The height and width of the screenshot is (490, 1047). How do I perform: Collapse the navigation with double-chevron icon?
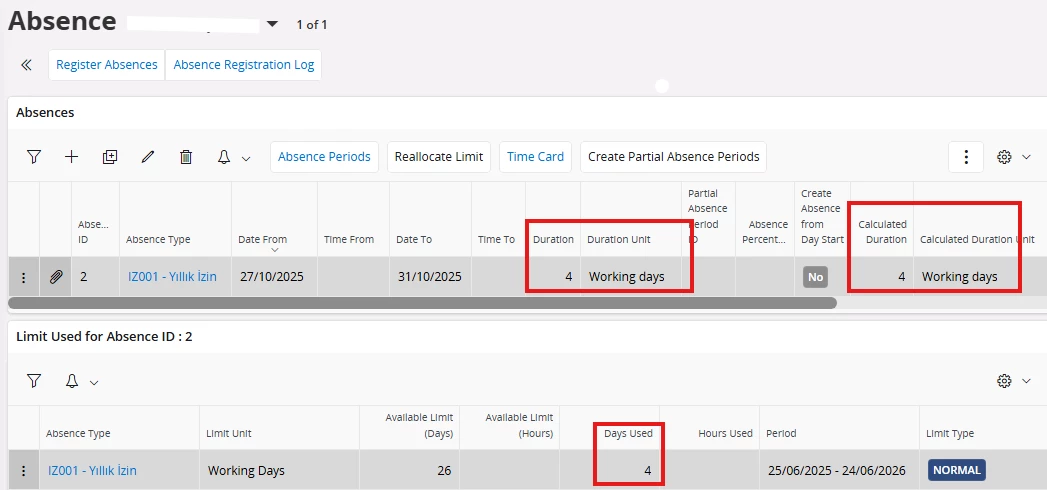[x=26, y=65]
